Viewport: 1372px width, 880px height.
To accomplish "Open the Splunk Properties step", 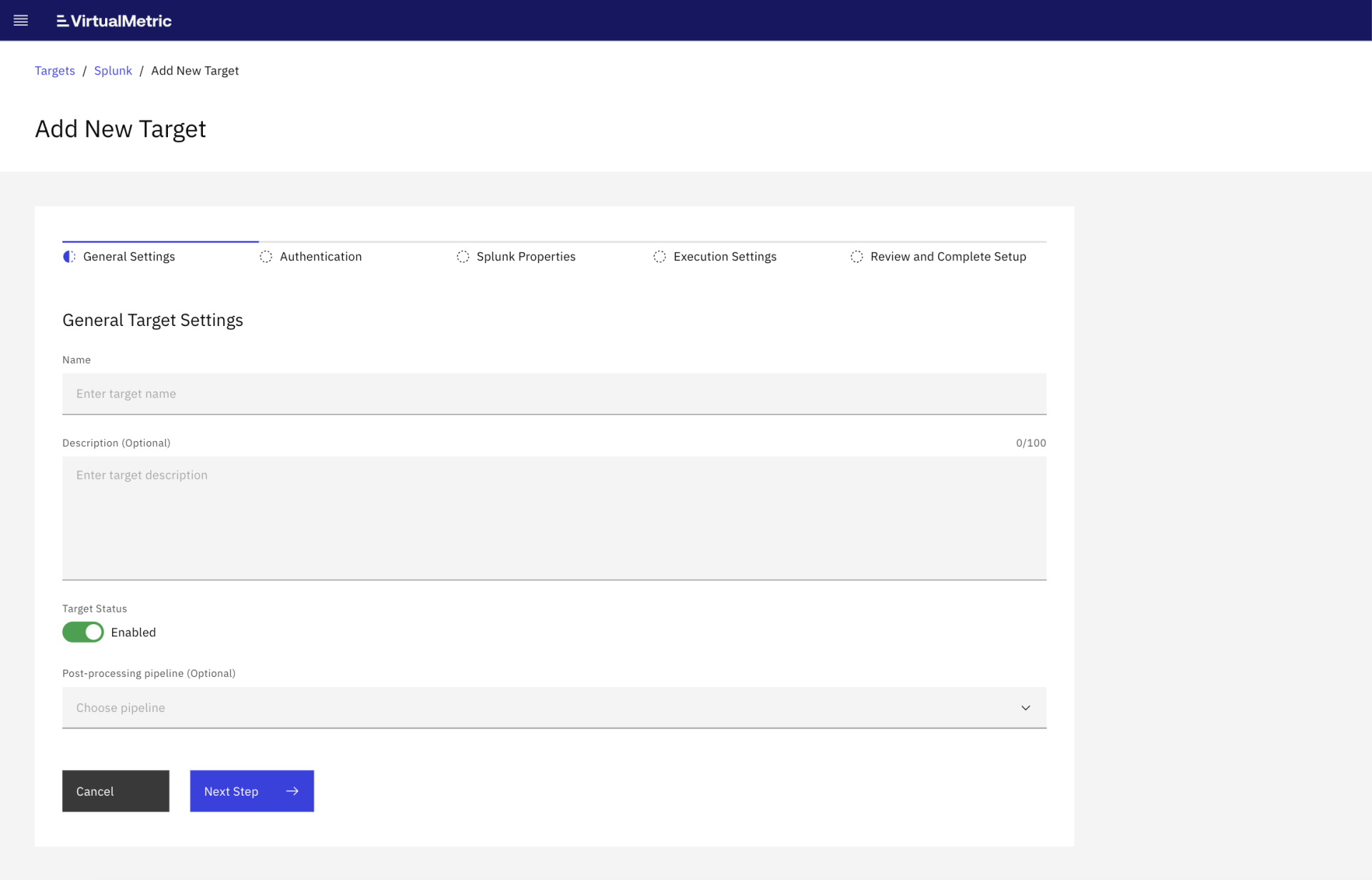I will tap(526, 257).
